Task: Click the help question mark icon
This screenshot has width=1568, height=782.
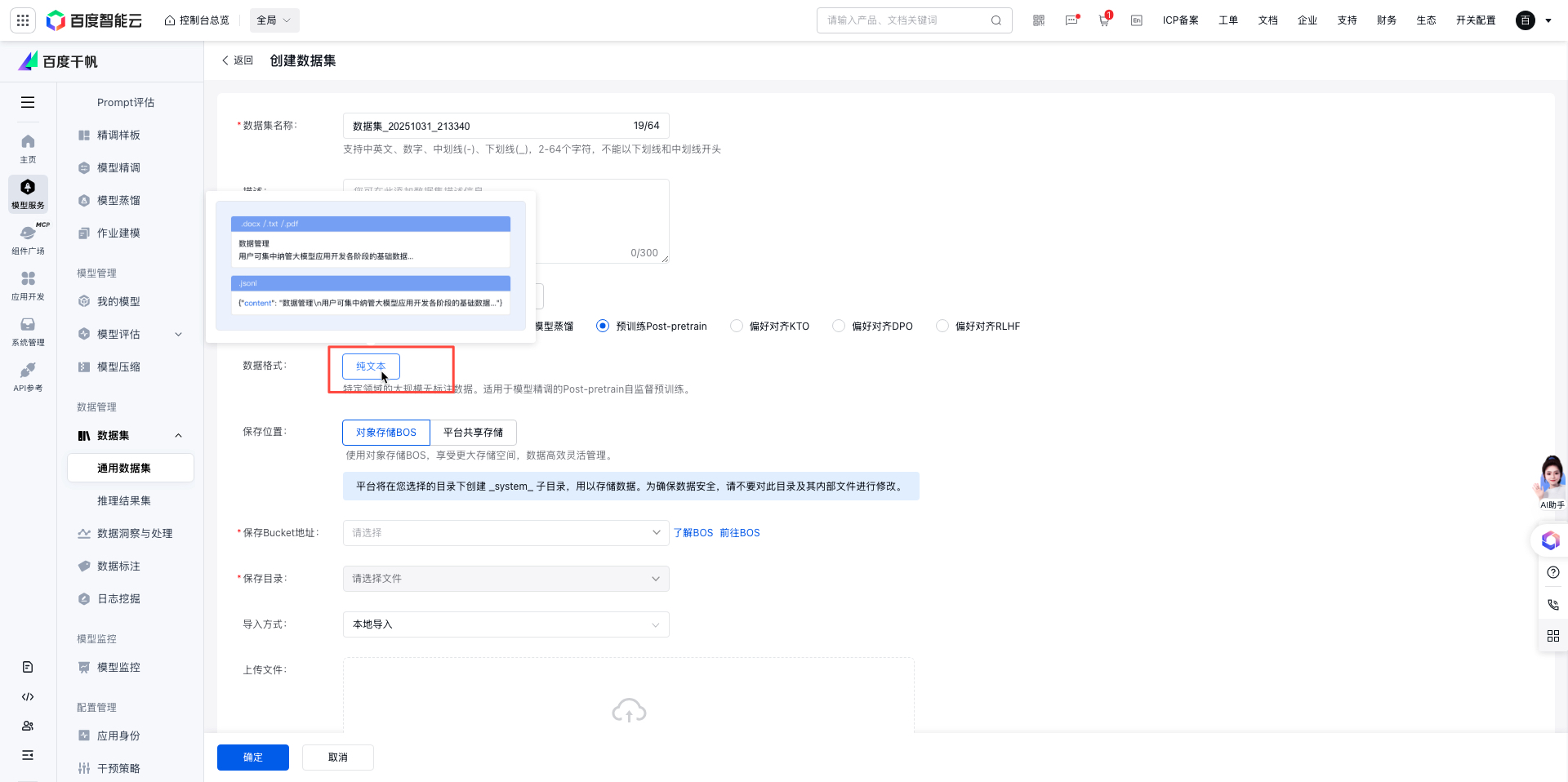Action: [x=1552, y=572]
